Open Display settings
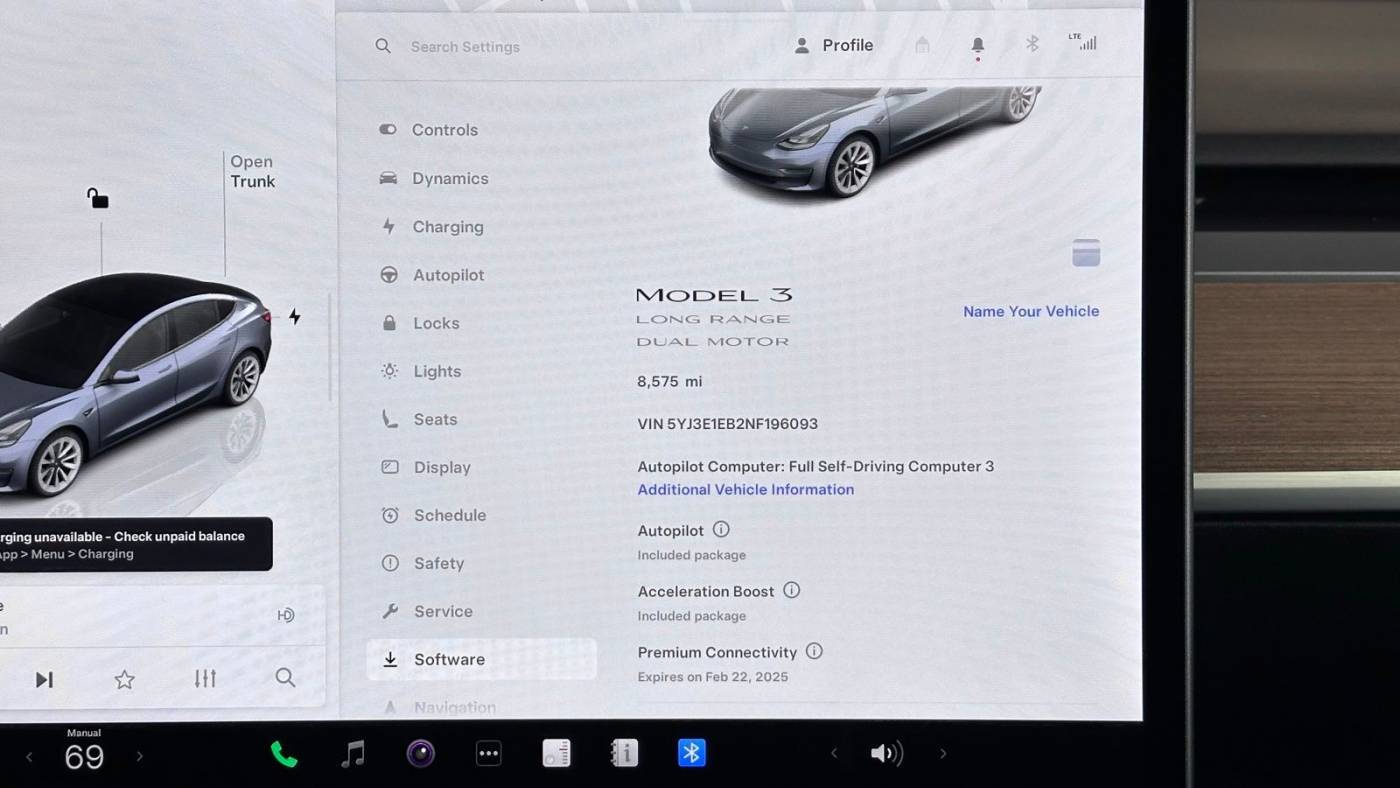This screenshot has width=1400, height=788. [426, 467]
